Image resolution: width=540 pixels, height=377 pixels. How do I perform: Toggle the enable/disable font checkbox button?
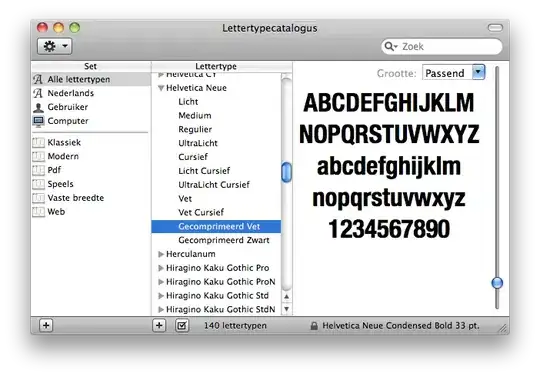182,325
